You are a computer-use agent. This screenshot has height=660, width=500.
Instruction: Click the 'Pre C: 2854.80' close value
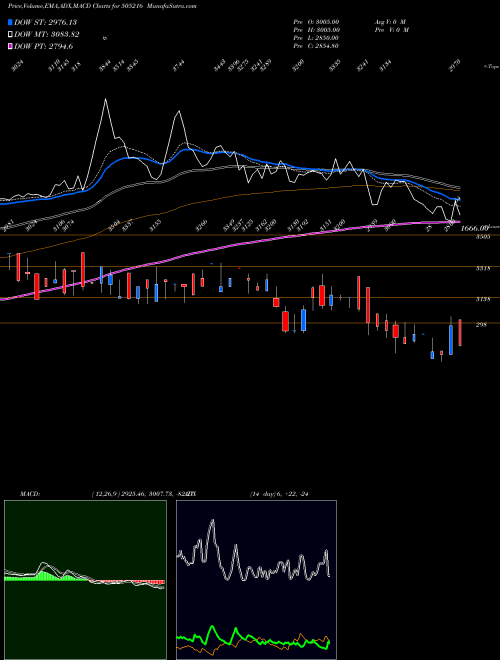point(316,46)
